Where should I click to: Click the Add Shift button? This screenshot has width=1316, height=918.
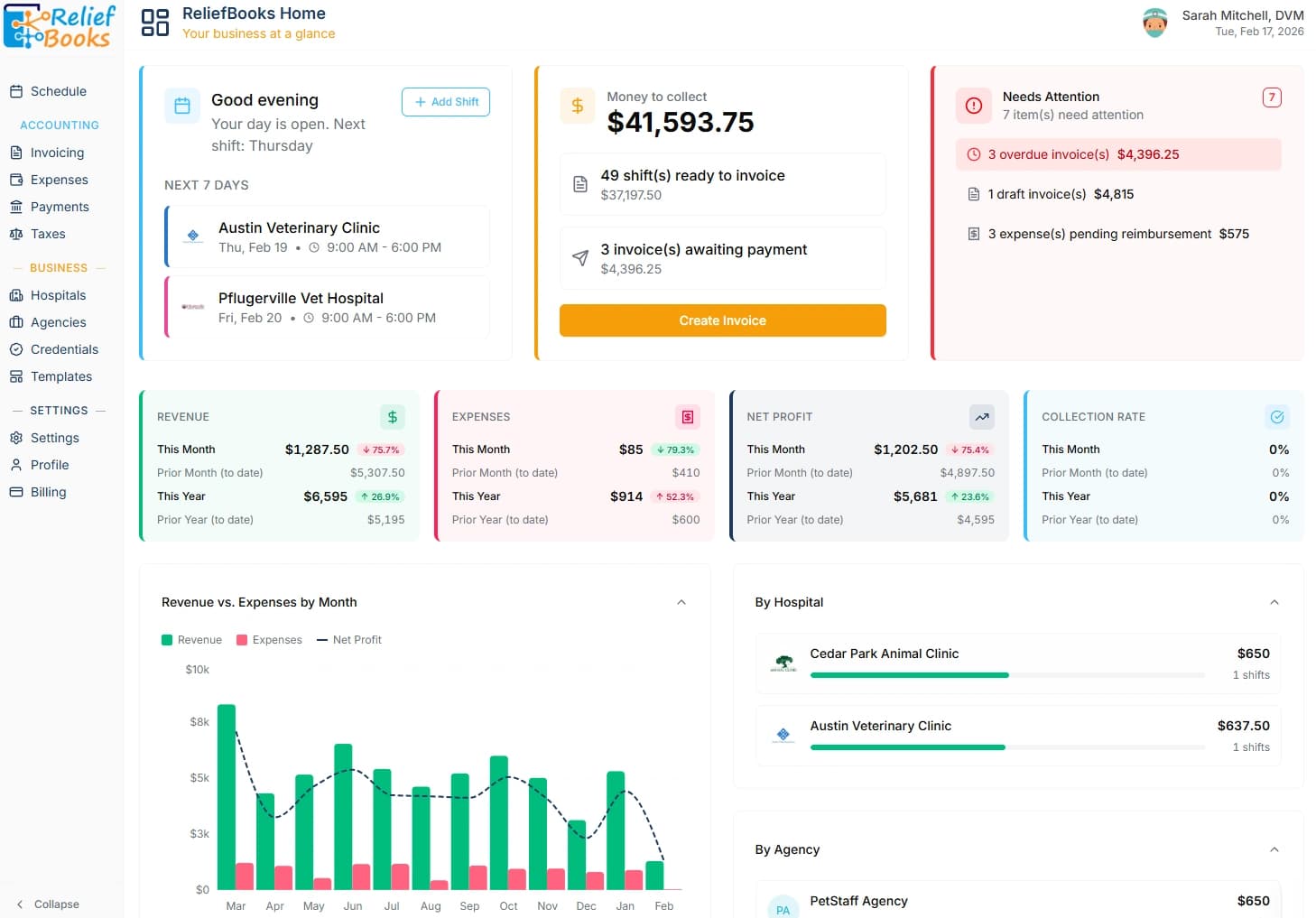click(x=445, y=102)
